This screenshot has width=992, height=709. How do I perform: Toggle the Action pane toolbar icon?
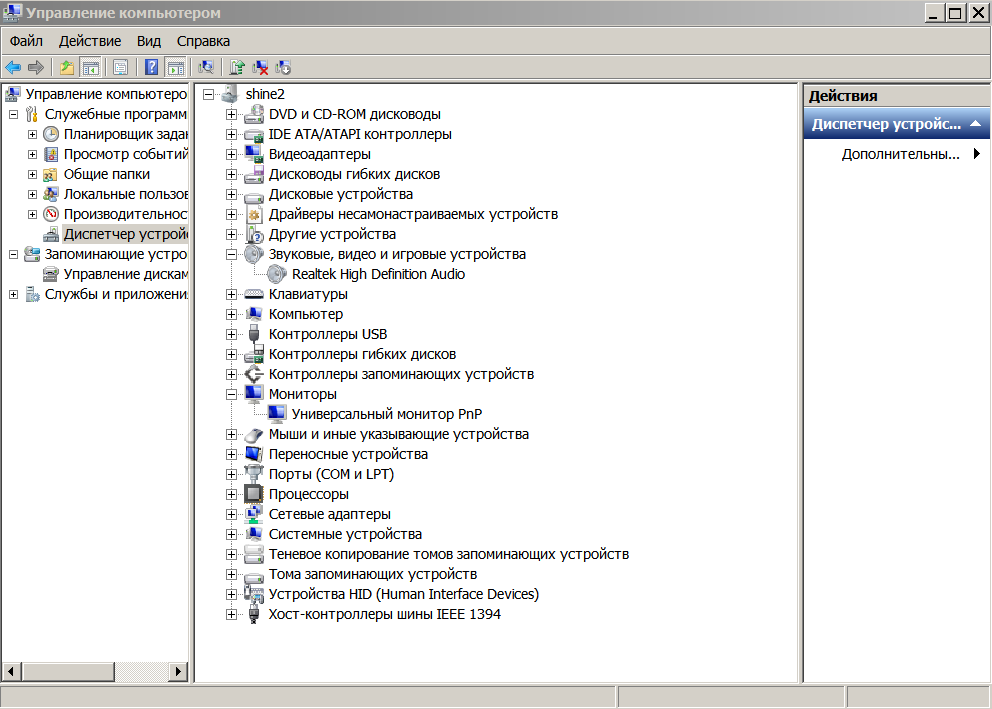pos(176,67)
